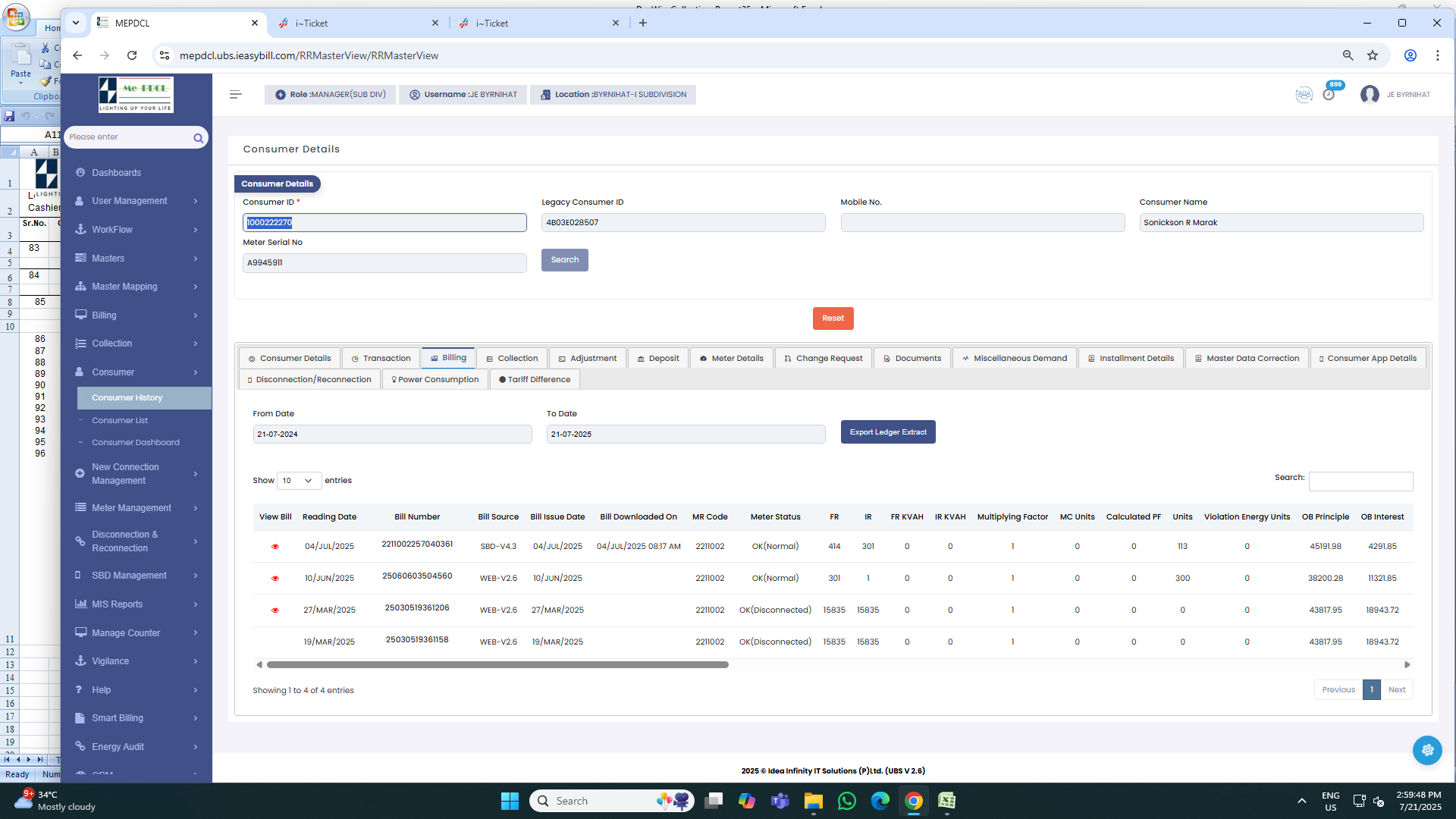Viewport: 1456px width, 819px height.
Task: Click the hamburger menu toggle icon
Action: [x=235, y=95]
